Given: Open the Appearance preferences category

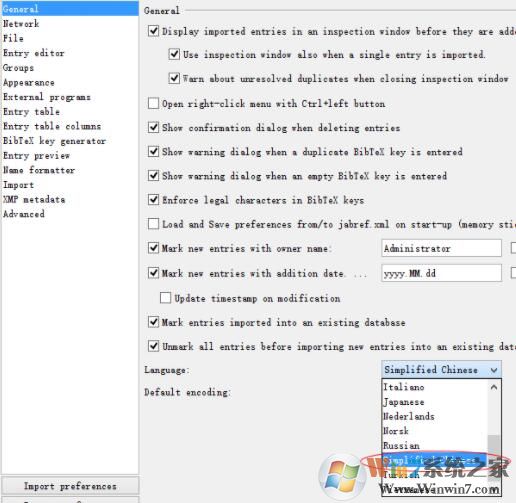Looking at the screenshot, I should (x=29, y=82).
